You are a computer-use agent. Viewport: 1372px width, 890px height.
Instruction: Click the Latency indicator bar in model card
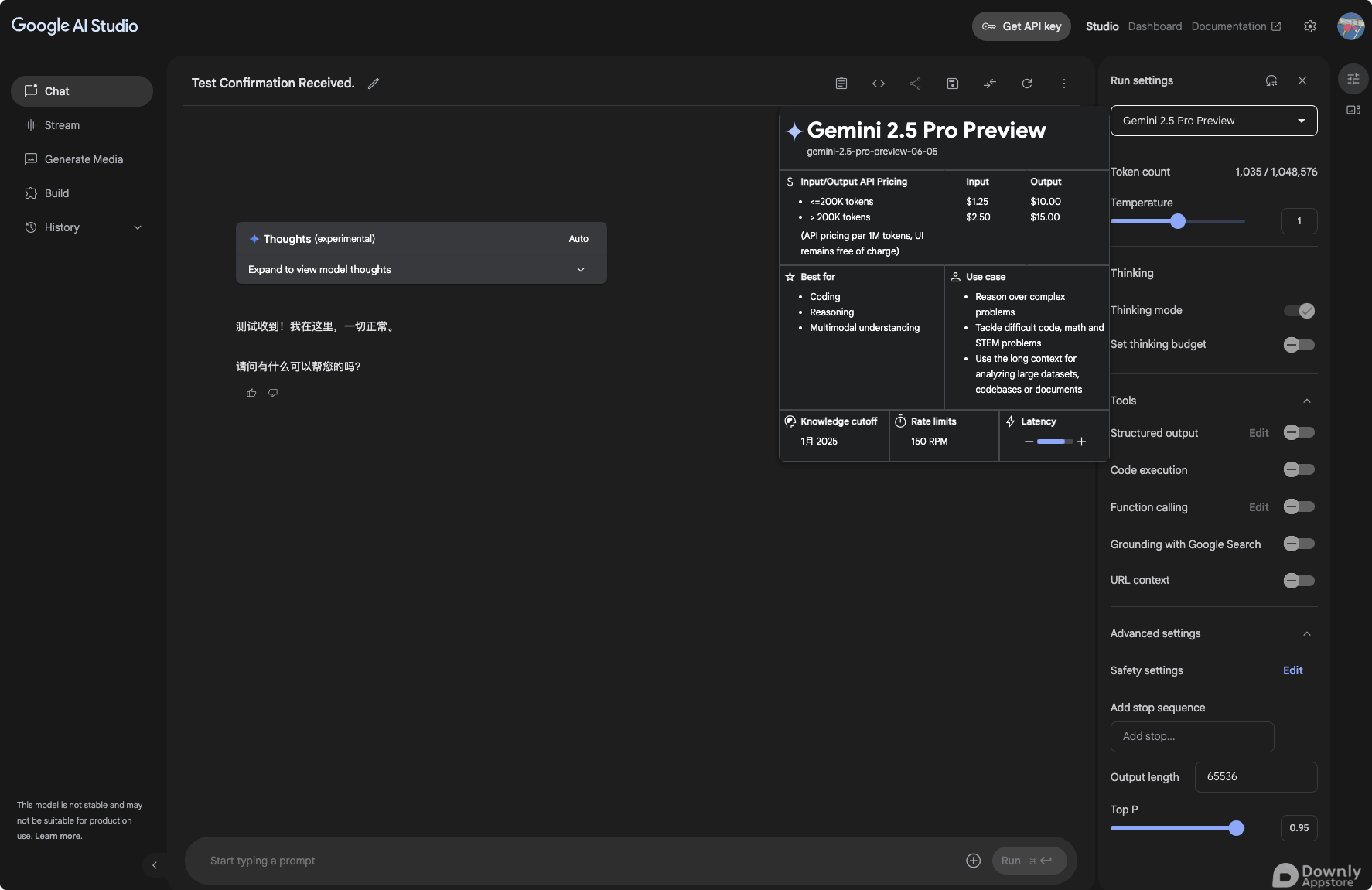coord(1055,442)
